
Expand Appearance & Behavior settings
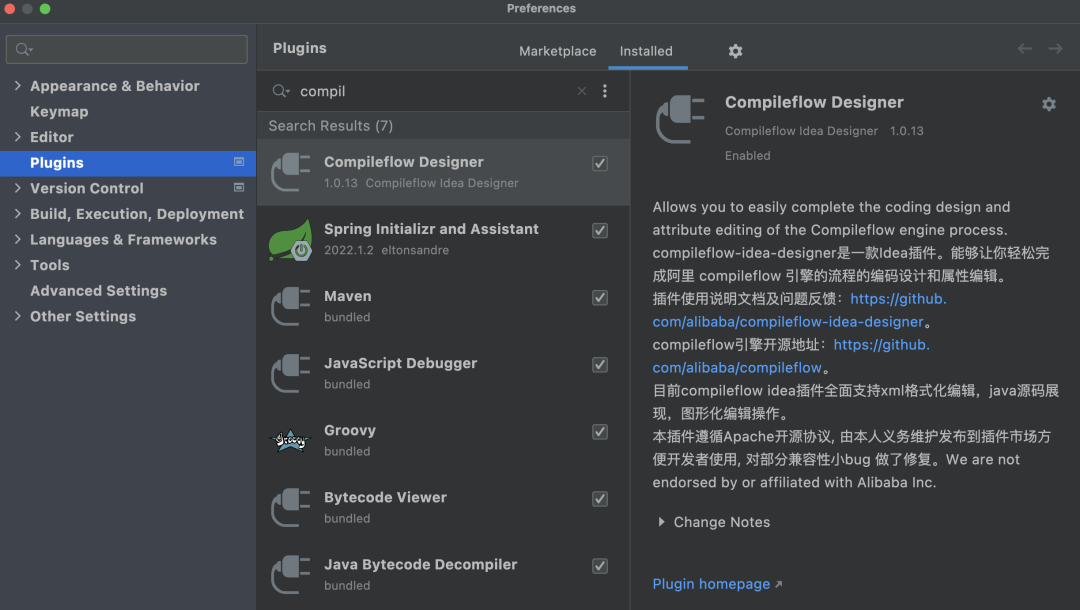17,85
